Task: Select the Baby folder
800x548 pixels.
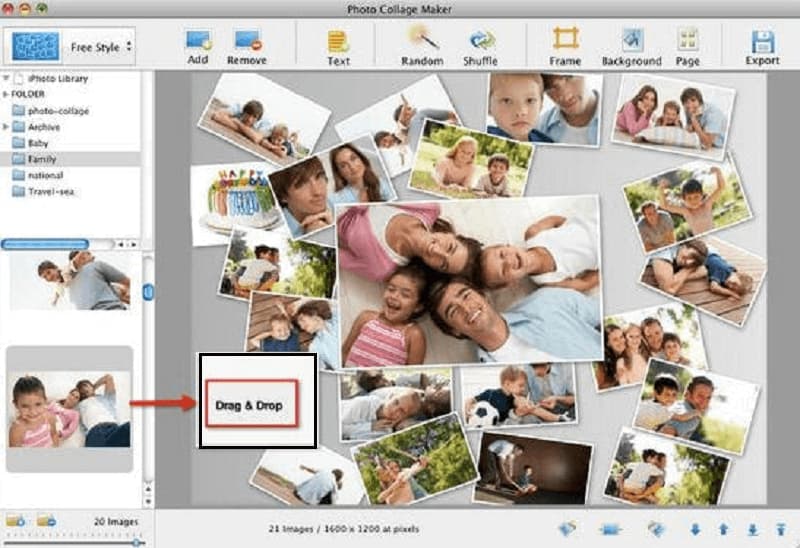Action: coord(40,143)
